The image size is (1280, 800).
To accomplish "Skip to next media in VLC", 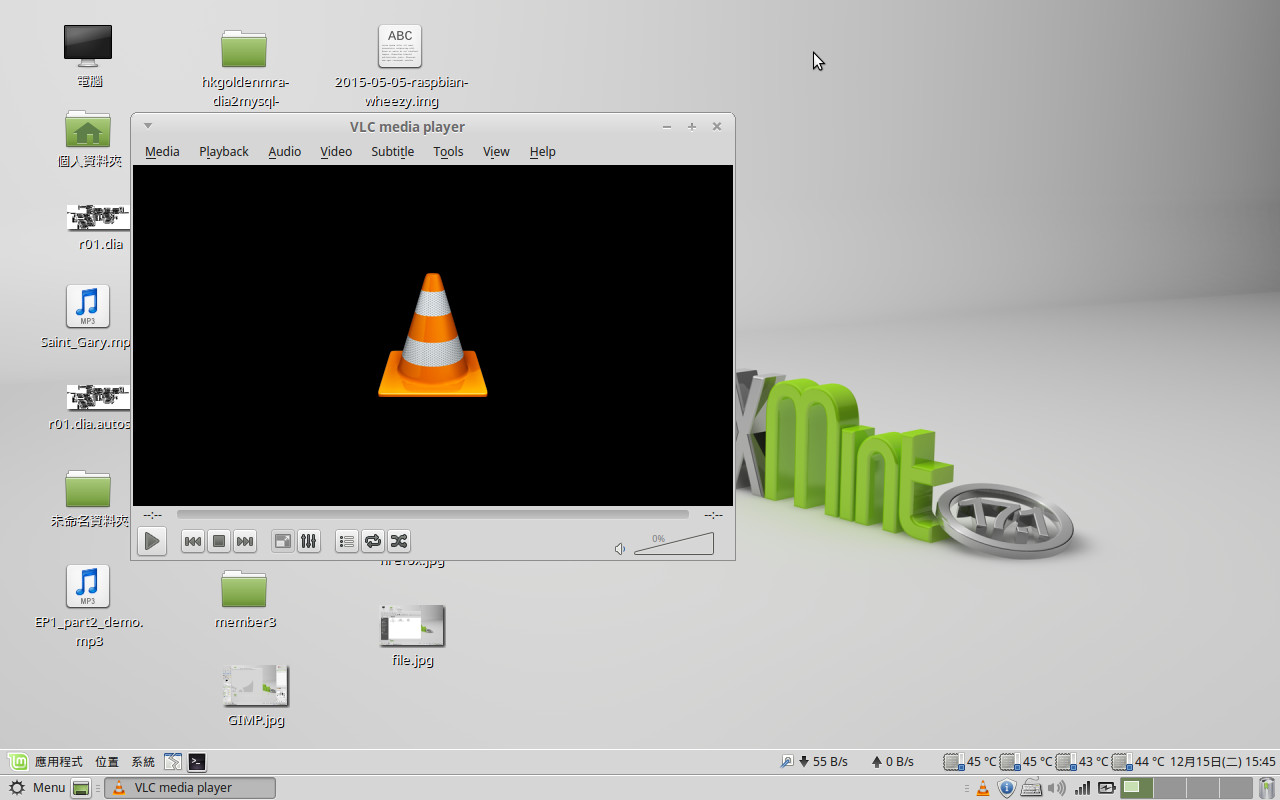I will (245, 541).
